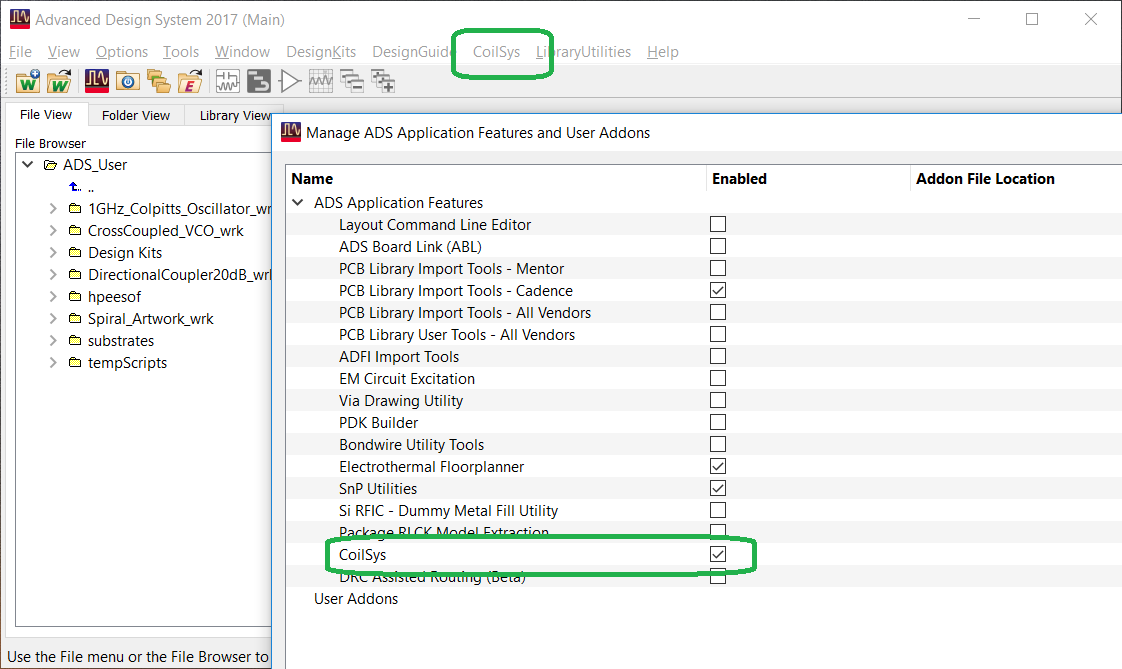This screenshot has width=1122, height=669.
Task: Click the substrates folder icon
Action: [75, 341]
